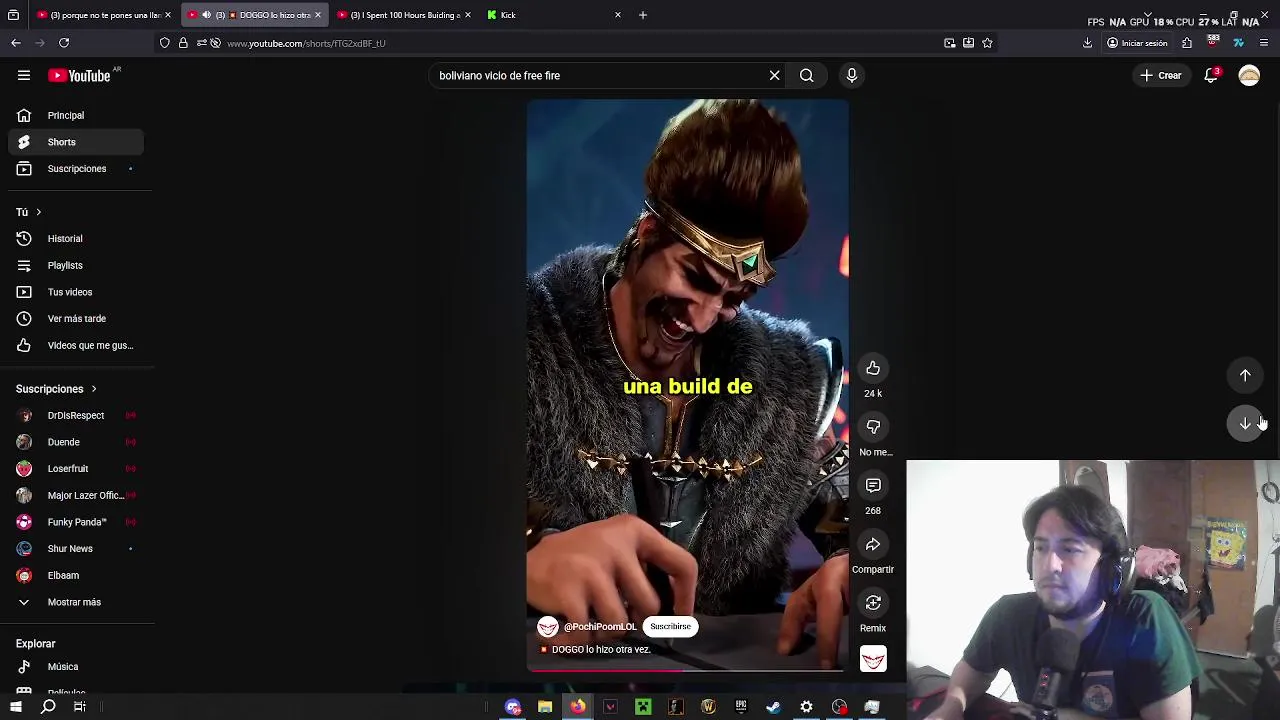
Task: Open the Crear upload button
Action: point(1161,75)
